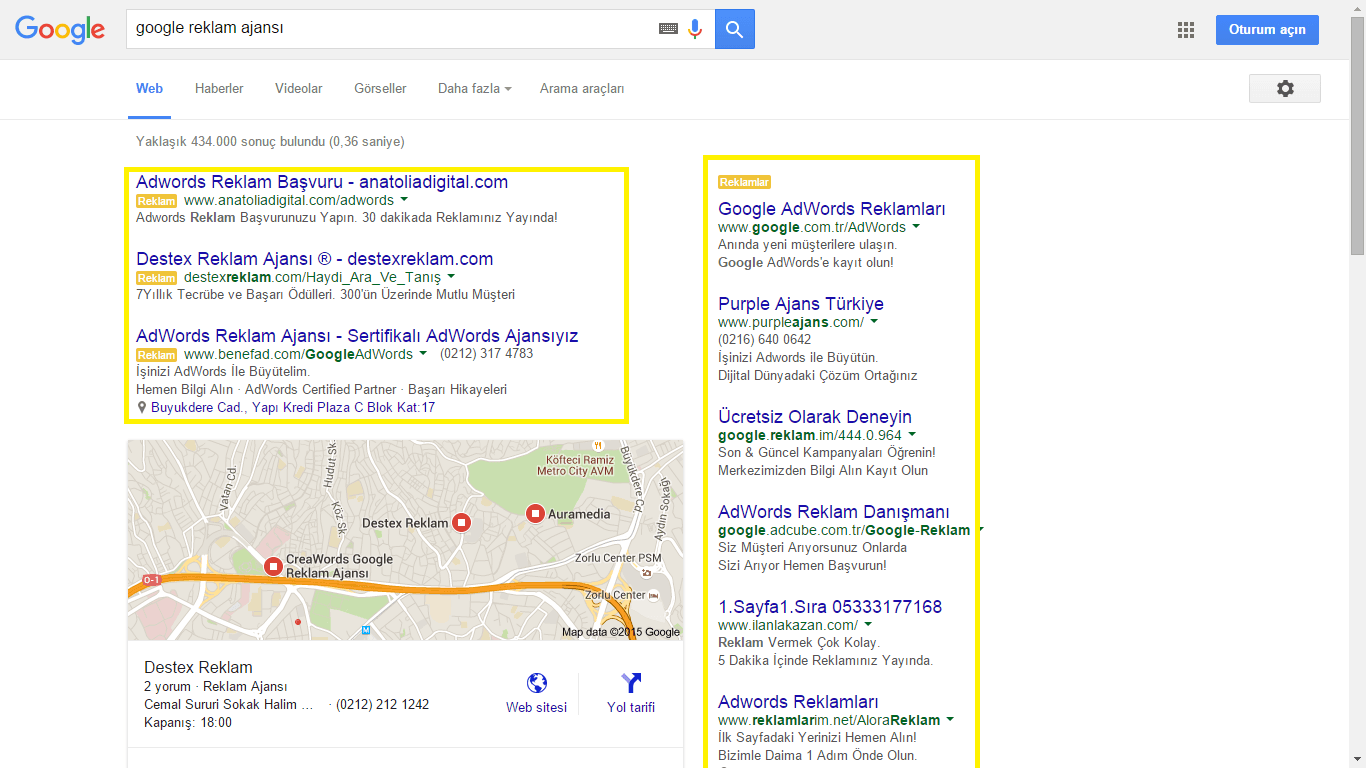Open Purple Ajans Türkiye side ad
The width and height of the screenshot is (1366, 768).
coord(801,304)
